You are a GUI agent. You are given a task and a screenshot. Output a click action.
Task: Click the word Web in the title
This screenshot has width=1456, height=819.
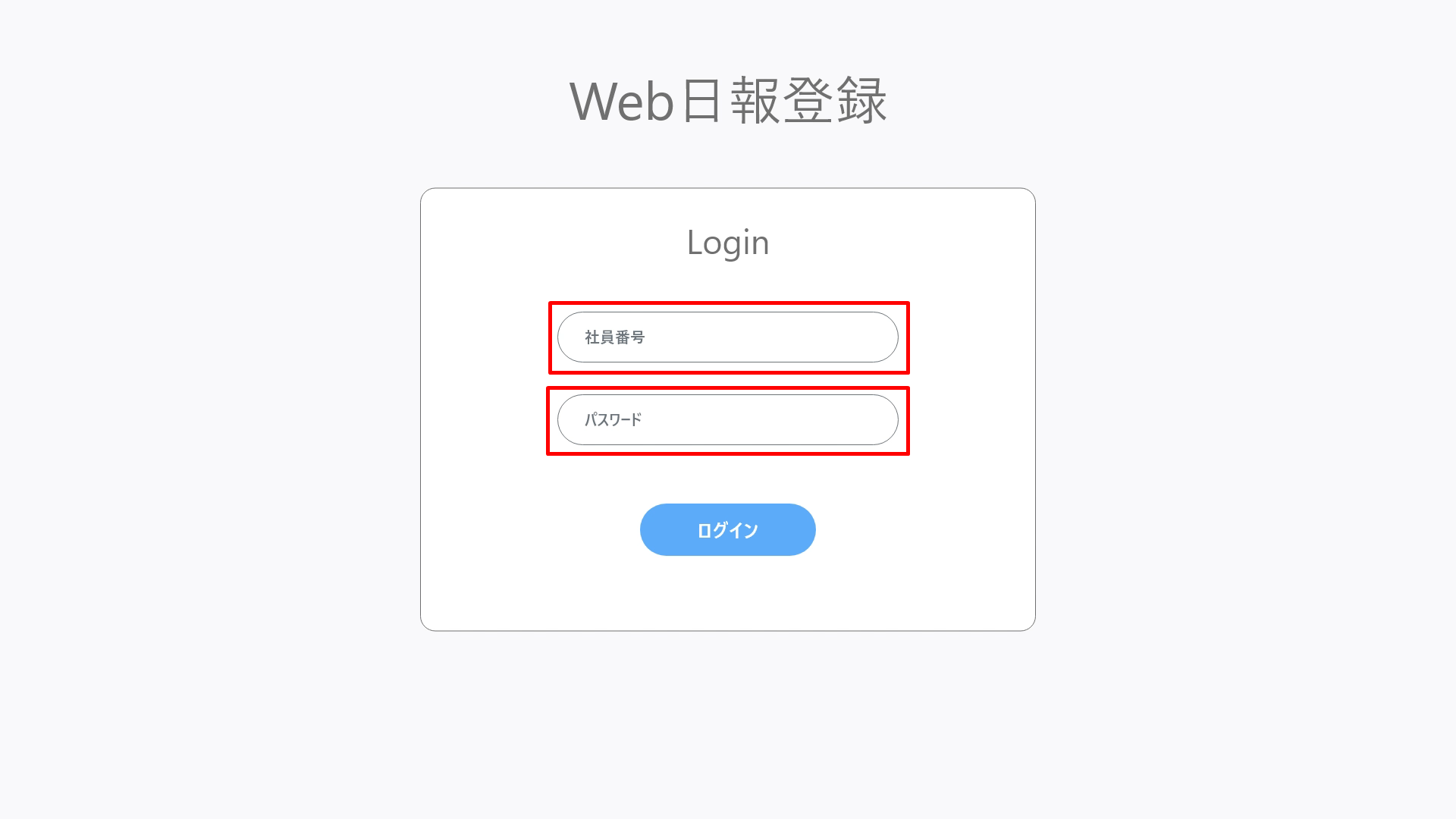point(622,101)
